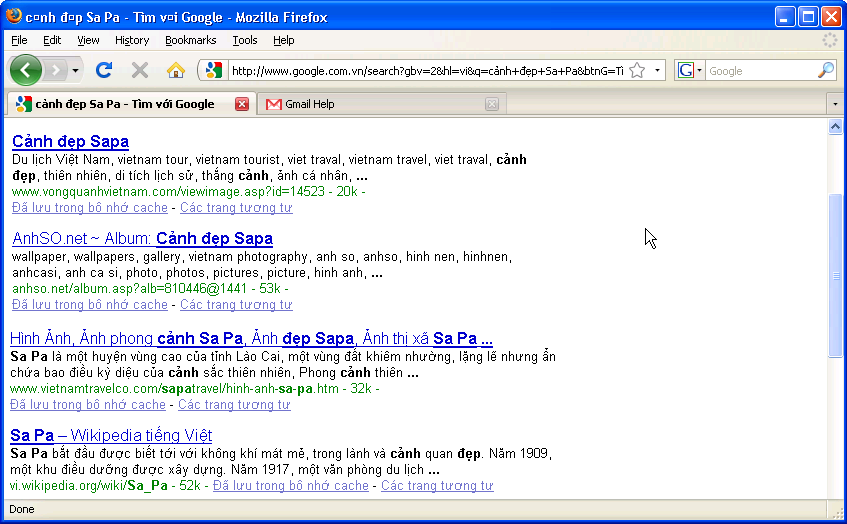
Task: Click the address bar URL field
Action: click(427, 71)
